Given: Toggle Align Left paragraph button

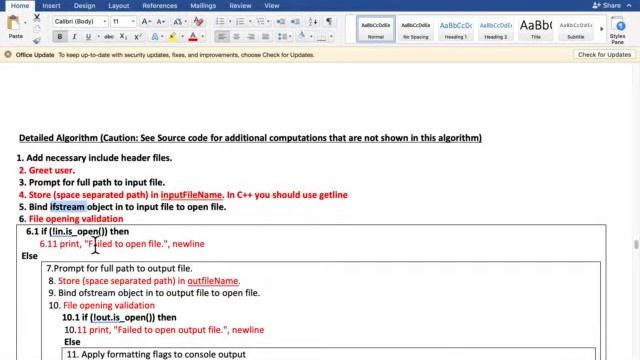Looking at the screenshot, I should [222, 37].
